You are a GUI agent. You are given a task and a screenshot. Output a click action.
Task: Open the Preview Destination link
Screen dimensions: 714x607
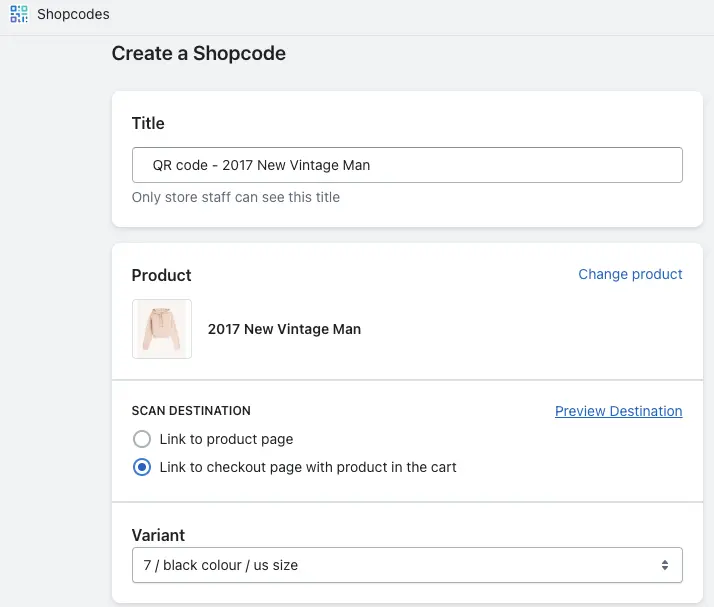618,411
